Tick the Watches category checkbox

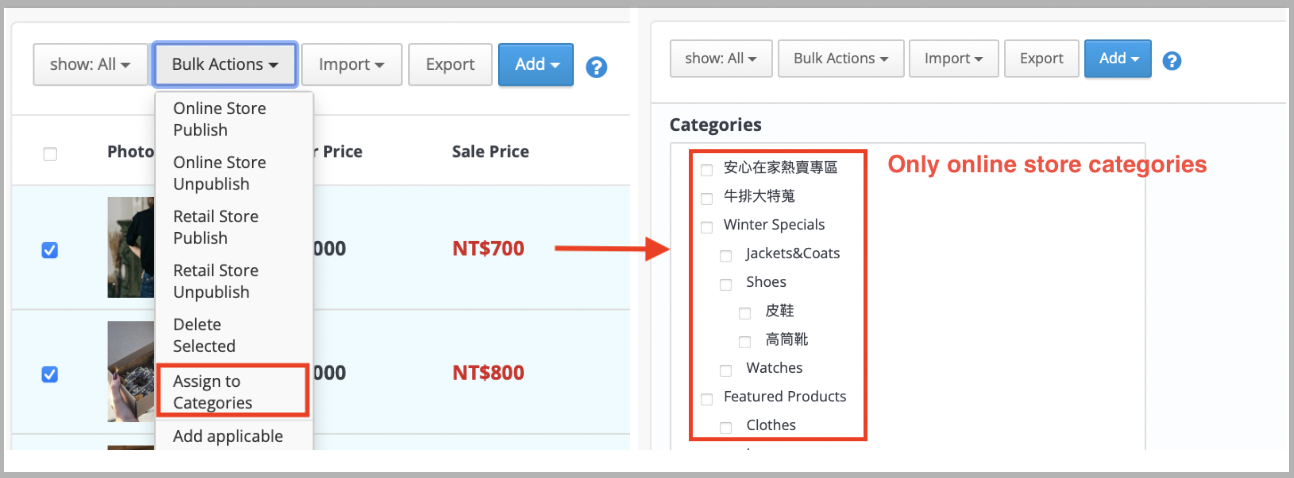[726, 370]
